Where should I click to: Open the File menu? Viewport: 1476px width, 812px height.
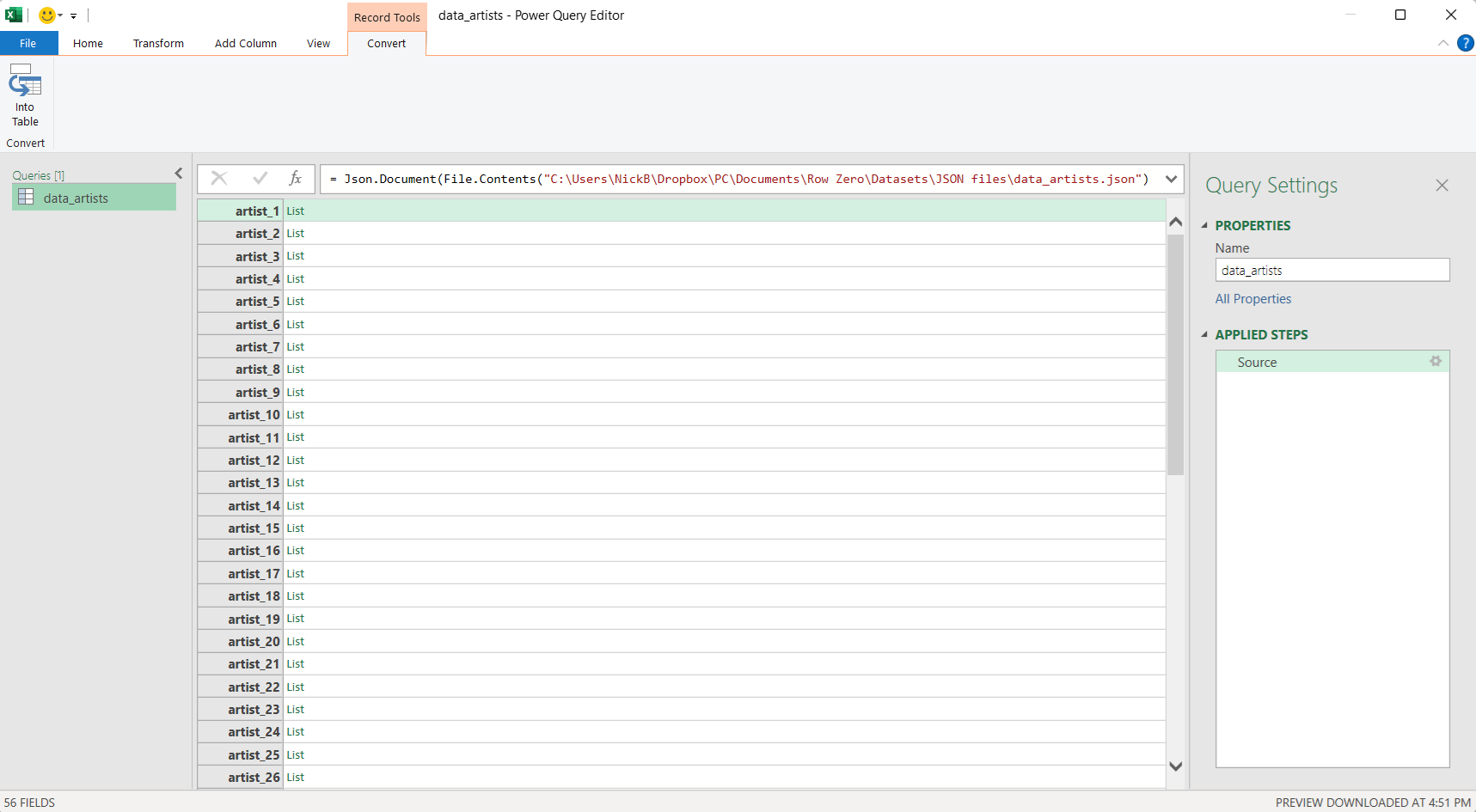click(28, 43)
